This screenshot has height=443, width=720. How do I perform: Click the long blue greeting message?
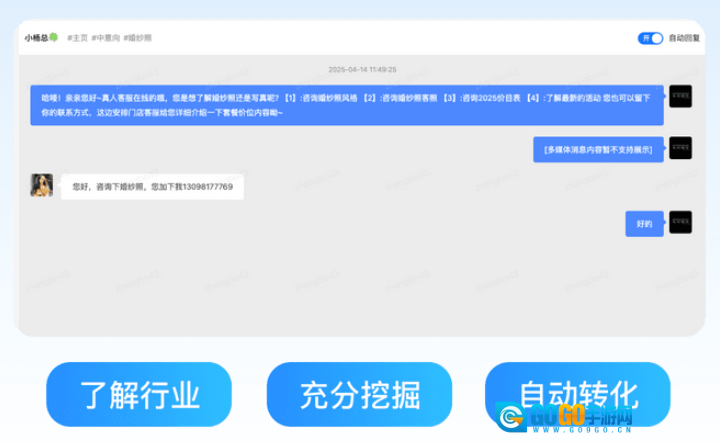pos(346,105)
